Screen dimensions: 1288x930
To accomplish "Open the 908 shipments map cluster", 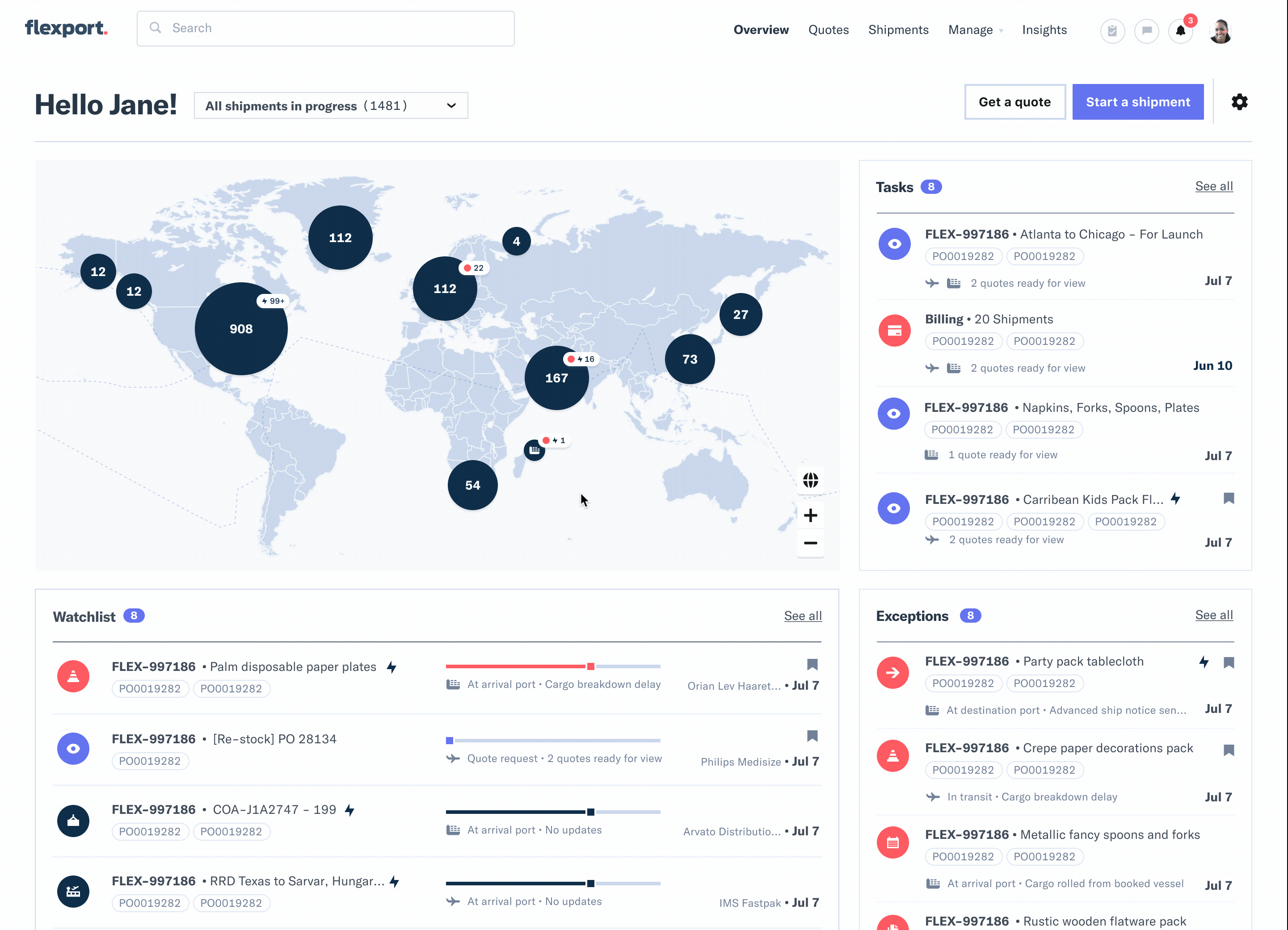I will click(241, 329).
